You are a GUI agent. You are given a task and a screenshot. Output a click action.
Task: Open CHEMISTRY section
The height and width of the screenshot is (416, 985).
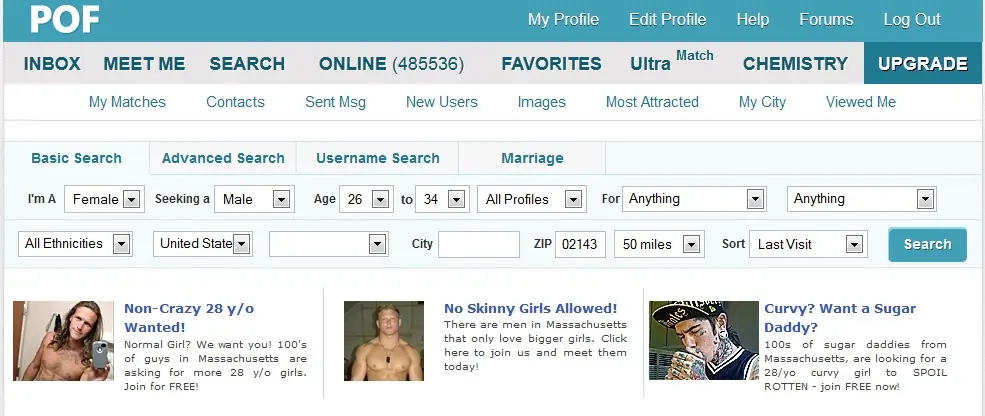click(x=795, y=63)
